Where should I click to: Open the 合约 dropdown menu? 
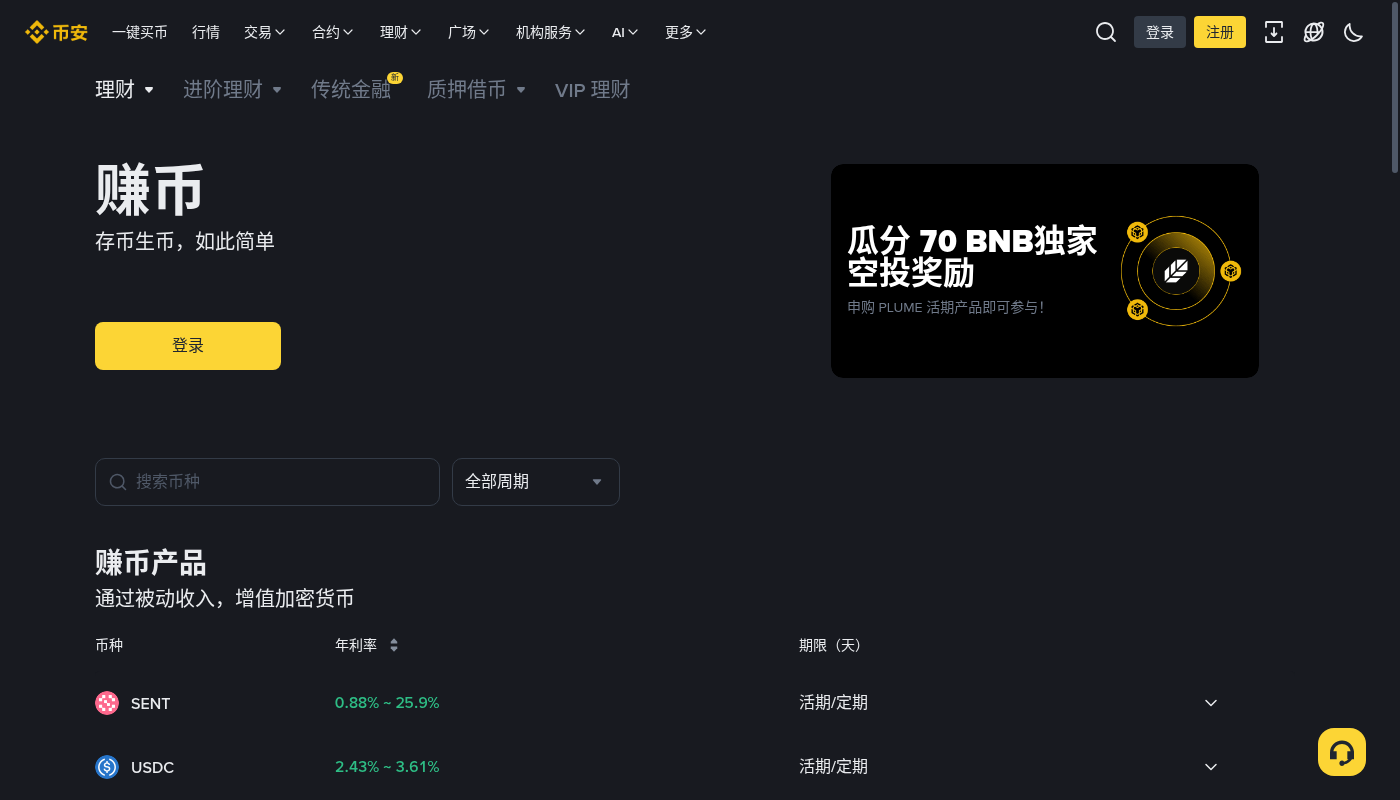(x=333, y=32)
